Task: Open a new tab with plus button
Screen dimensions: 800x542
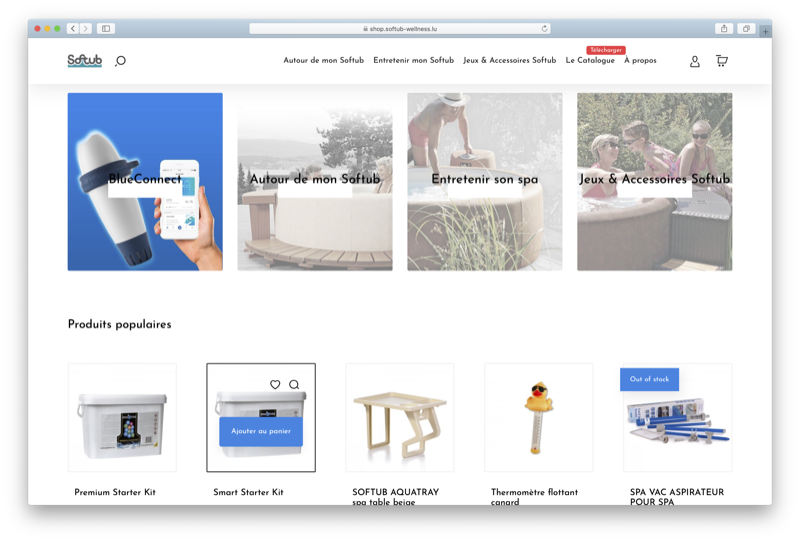Action: [x=765, y=32]
